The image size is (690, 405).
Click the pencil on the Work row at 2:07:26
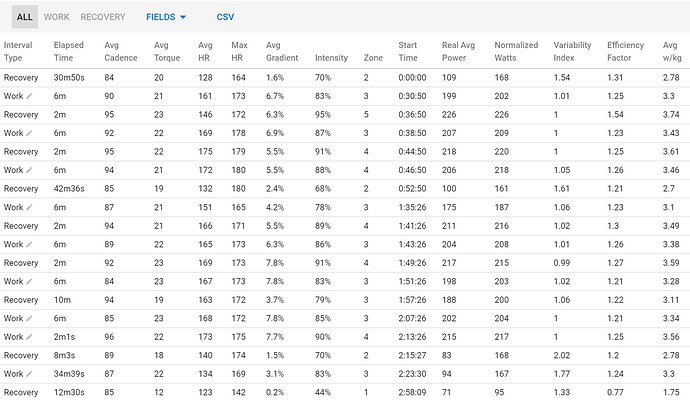pos(29,318)
